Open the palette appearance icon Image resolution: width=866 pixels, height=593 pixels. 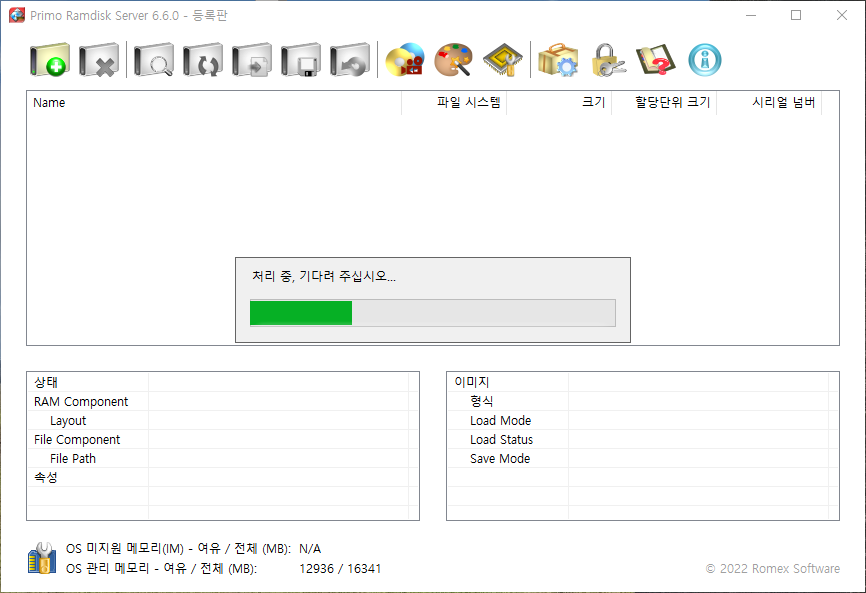[x=453, y=60]
